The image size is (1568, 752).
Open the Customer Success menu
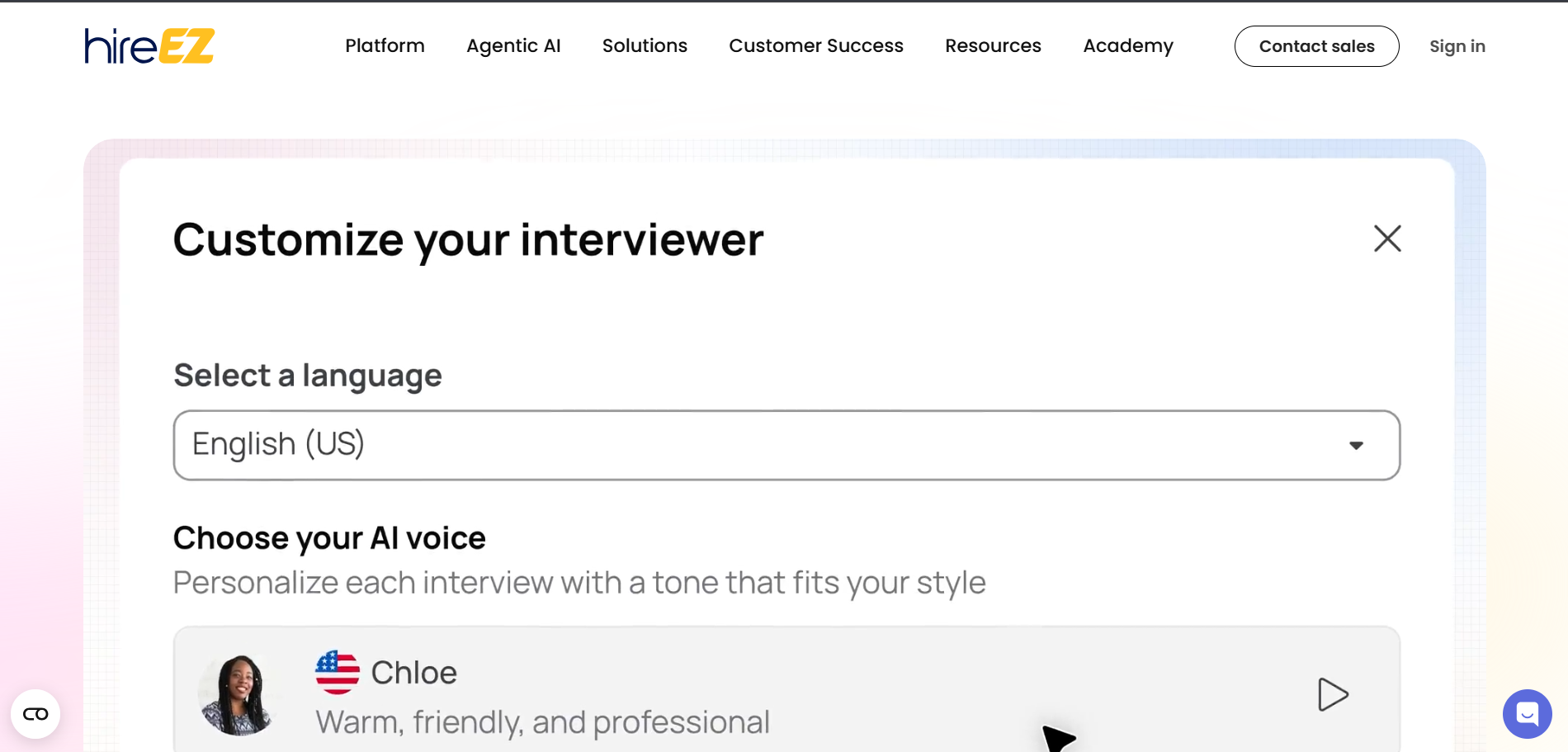tap(815, 46)
